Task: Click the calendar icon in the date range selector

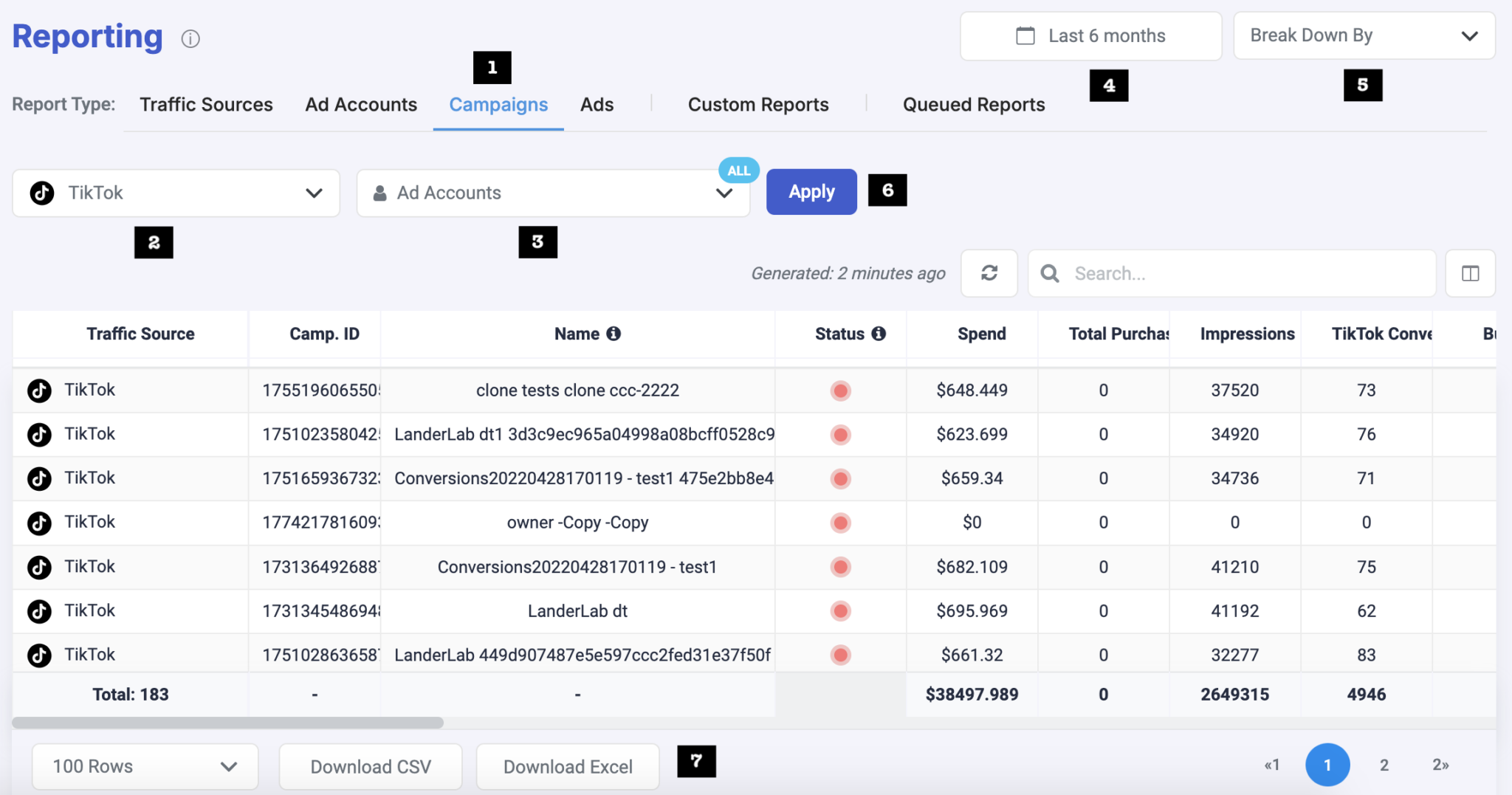Action: (1025, 35)
